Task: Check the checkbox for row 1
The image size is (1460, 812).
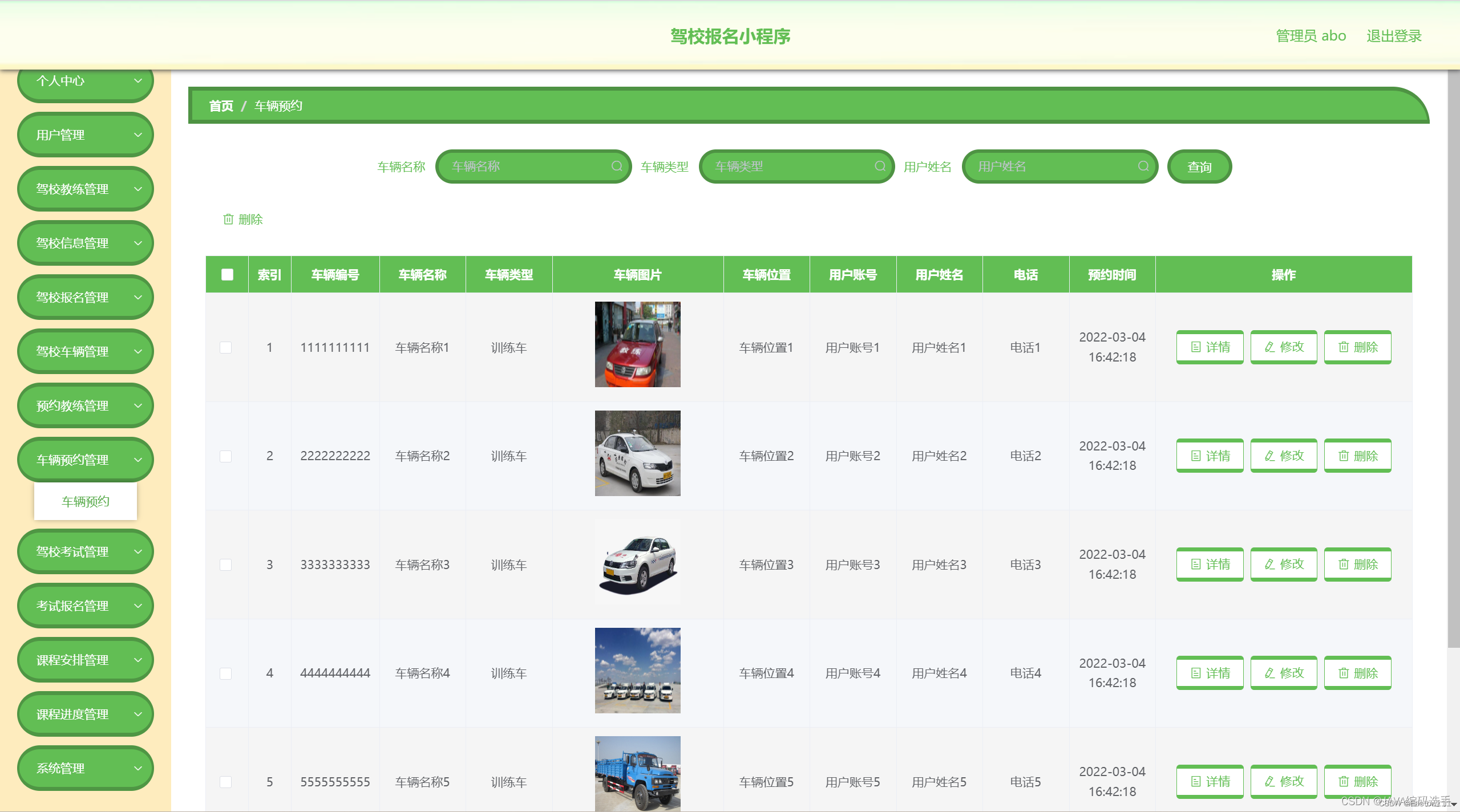Action: (226, 347)
